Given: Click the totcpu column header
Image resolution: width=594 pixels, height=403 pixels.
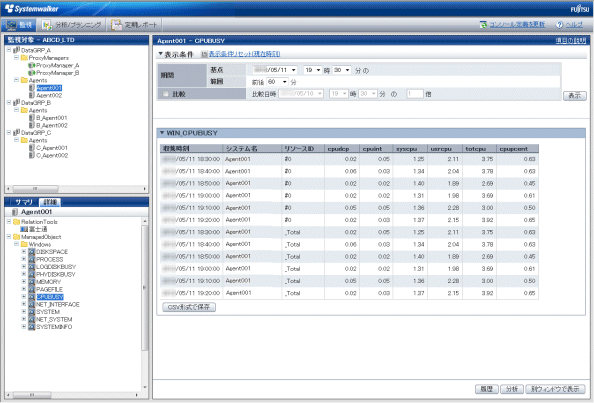Looking at the screenshot, I should pyautogui.click(x=479, y=148).
